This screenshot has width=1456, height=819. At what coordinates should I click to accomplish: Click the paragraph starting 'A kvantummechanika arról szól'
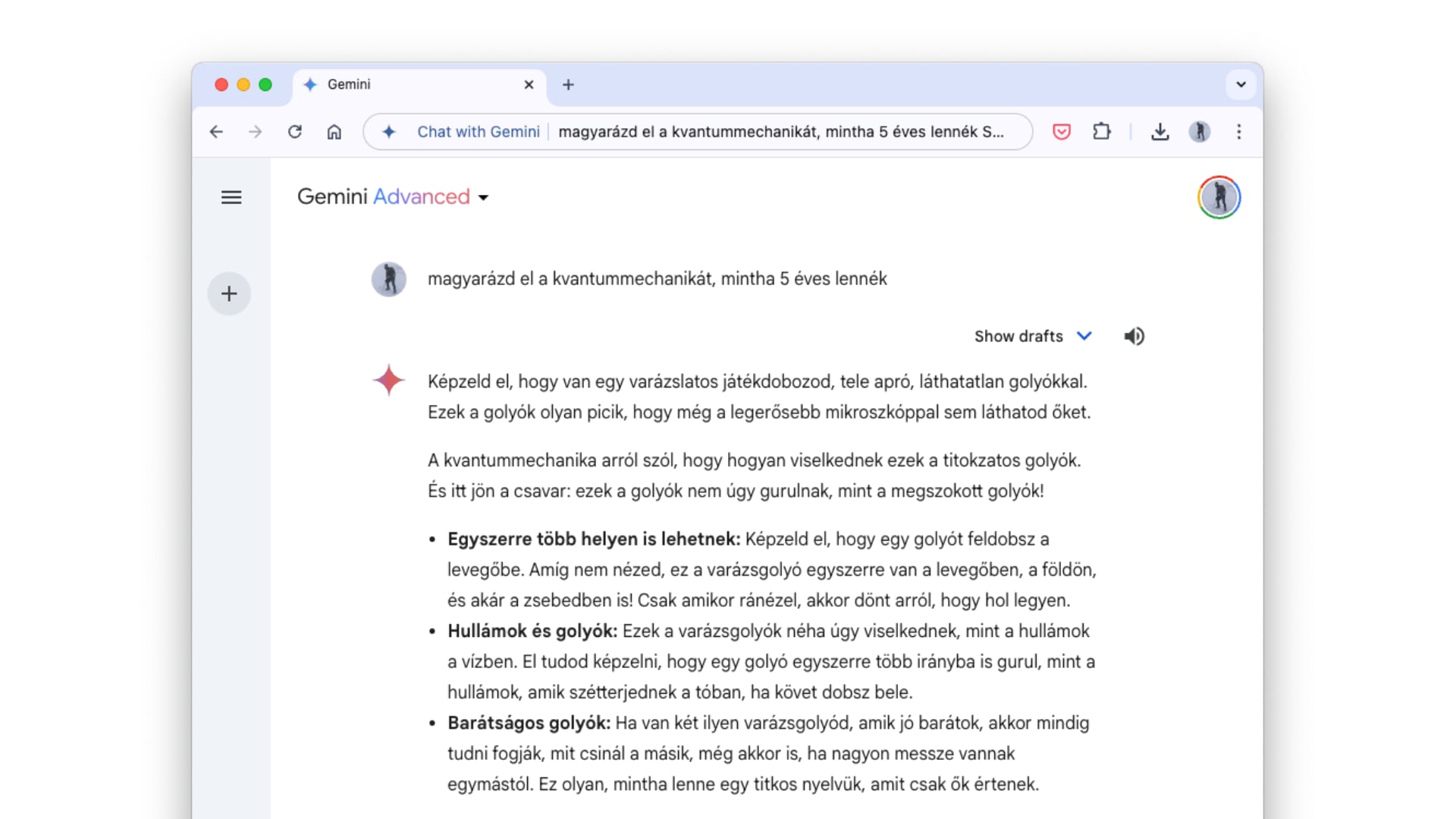pos(755,475)
